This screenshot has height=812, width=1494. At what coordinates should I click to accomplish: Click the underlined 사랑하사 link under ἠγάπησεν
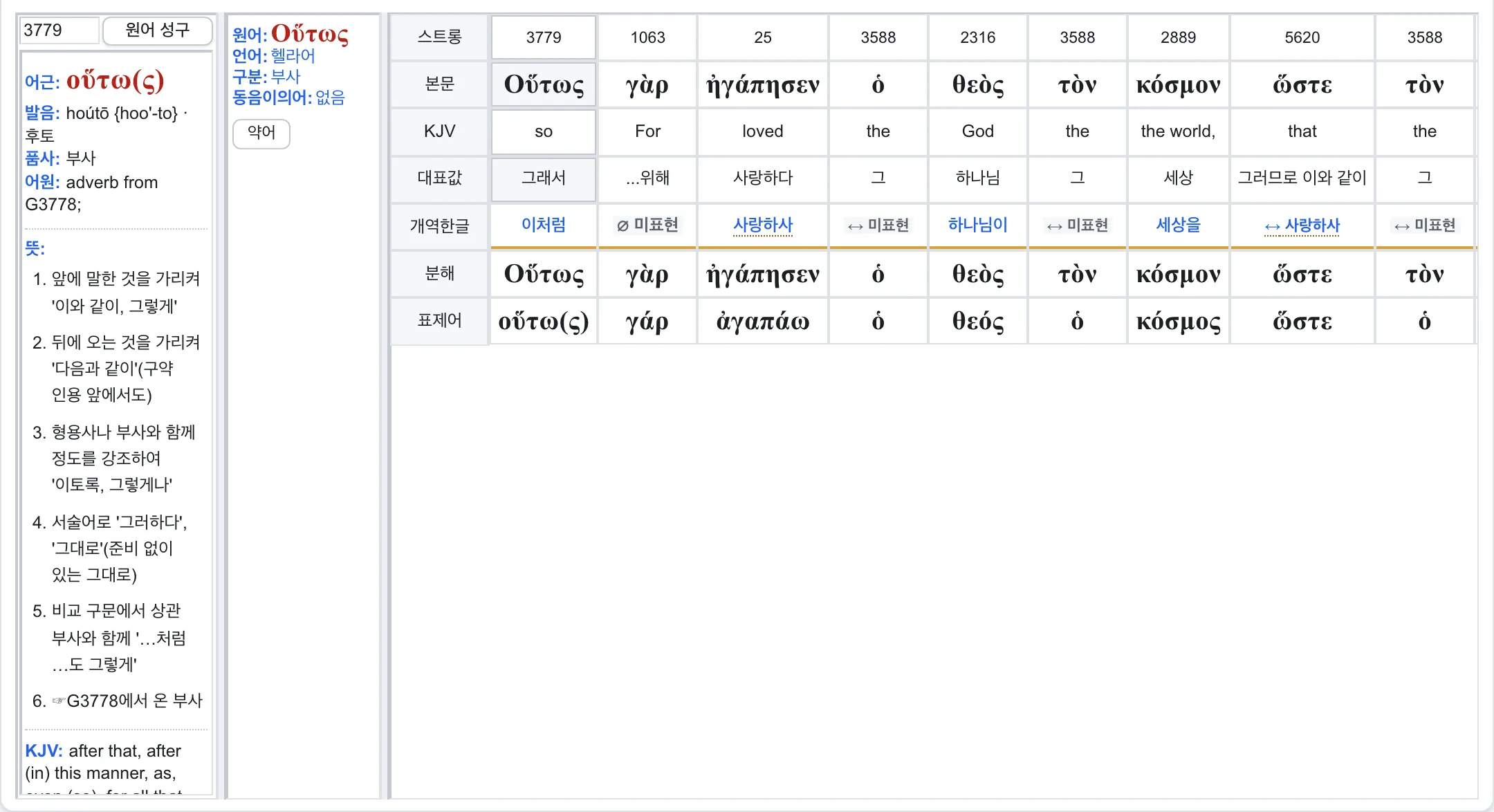click(x=762, y=225)
